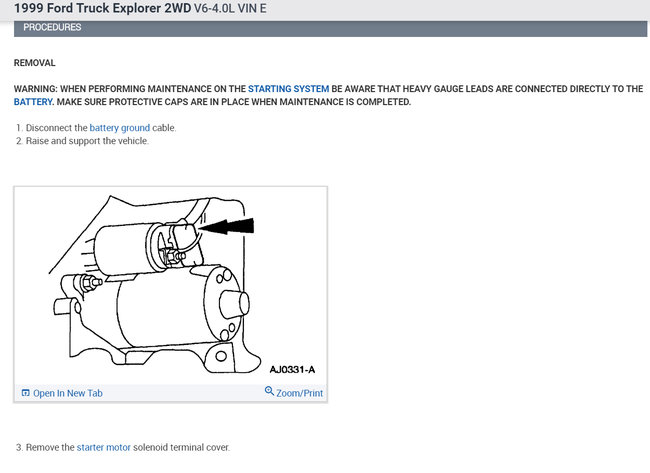Click the vehicle title 1999 Ford Truck Explorer 2WD

(x=103, y=8)
